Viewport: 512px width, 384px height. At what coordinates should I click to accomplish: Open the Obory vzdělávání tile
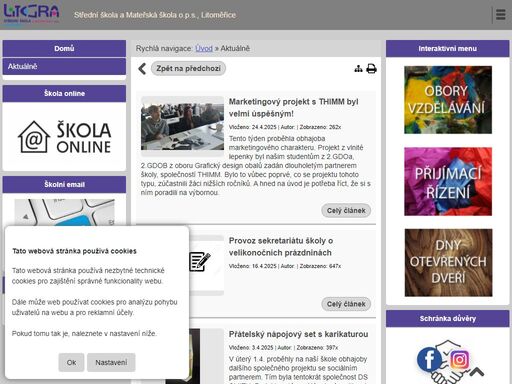click(x=448, y=100)
